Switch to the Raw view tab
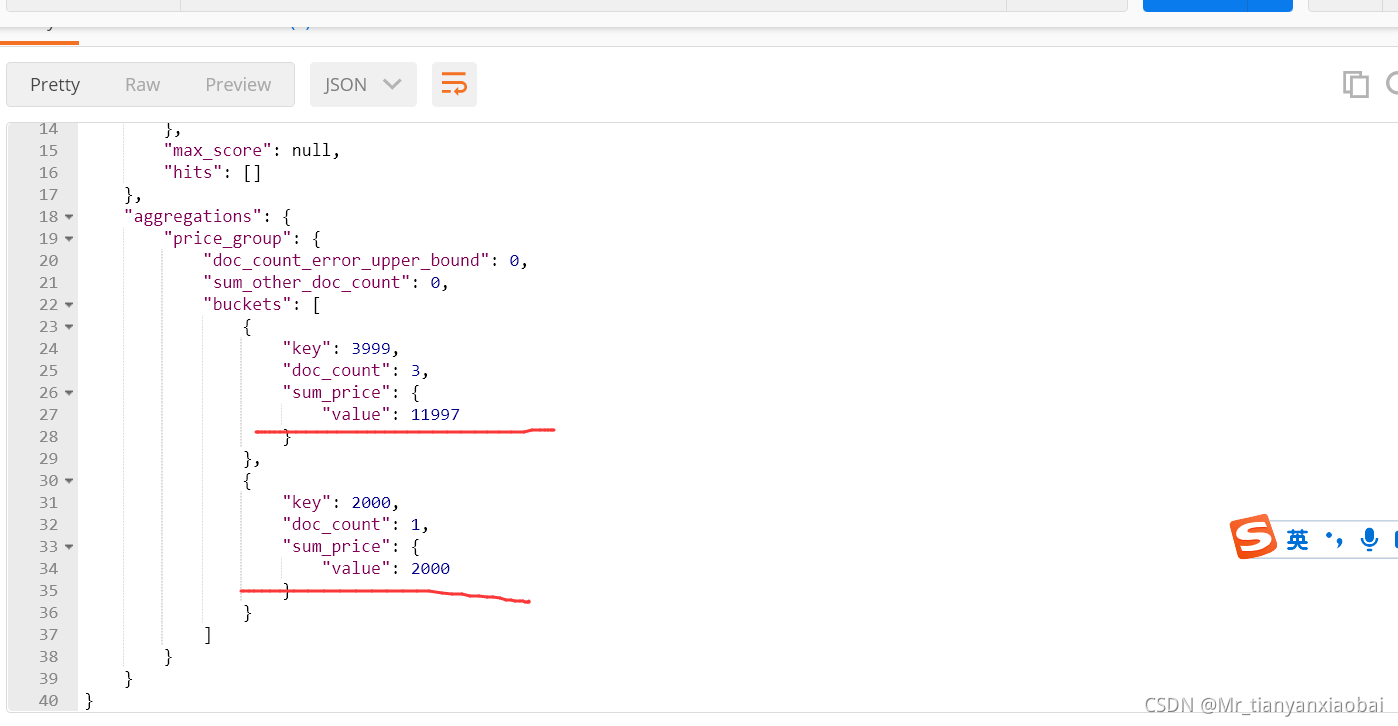This screenshot has width=1398, height=726. point(142,85)
